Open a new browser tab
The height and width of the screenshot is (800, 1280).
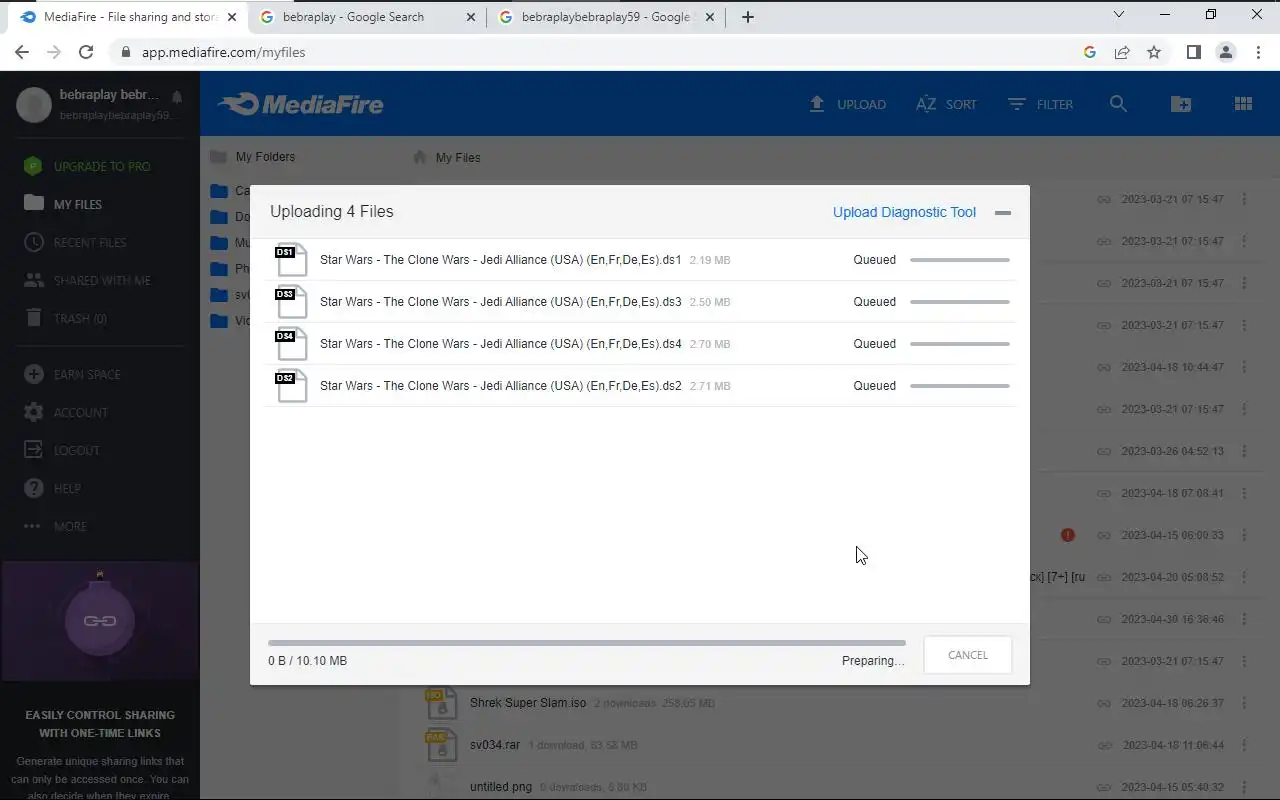tap(747, 17)
